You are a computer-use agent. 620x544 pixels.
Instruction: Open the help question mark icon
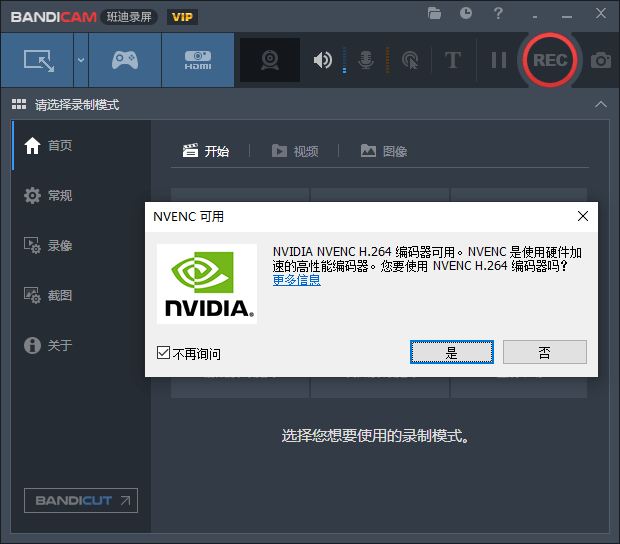click(x=497, y=14)
